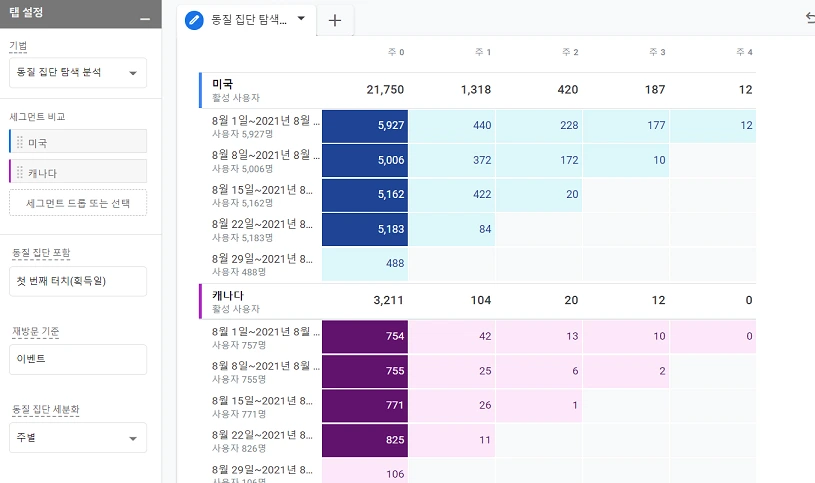Screen dimensions: 815x483
Task: Click the 미국 segment header row label
Action: 222,84
